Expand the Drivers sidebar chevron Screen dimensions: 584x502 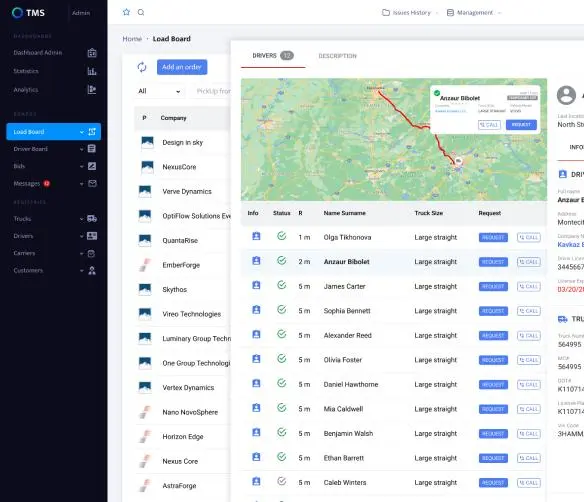tap(82, 236)
